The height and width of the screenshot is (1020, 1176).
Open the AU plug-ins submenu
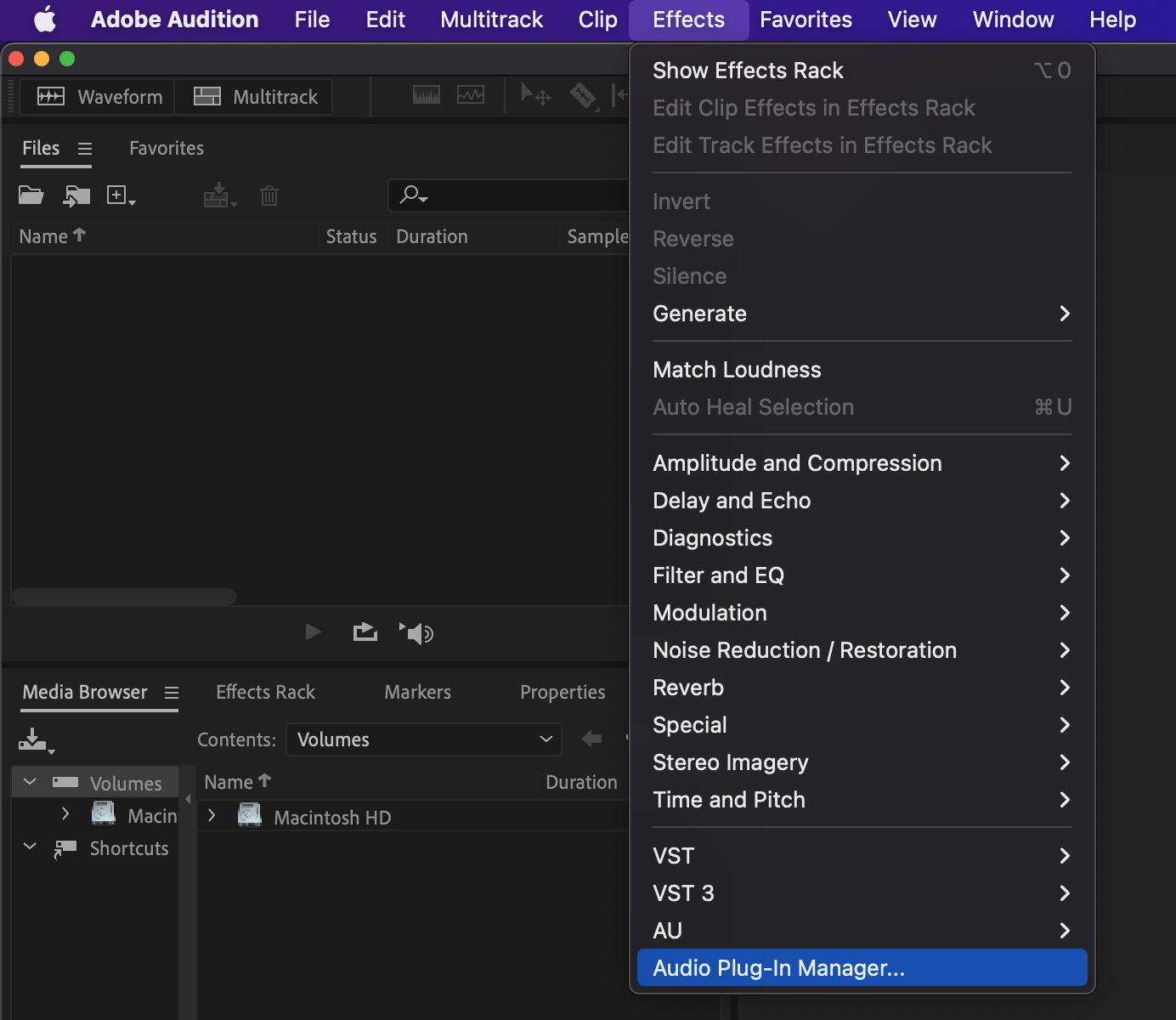pos(862,931)
